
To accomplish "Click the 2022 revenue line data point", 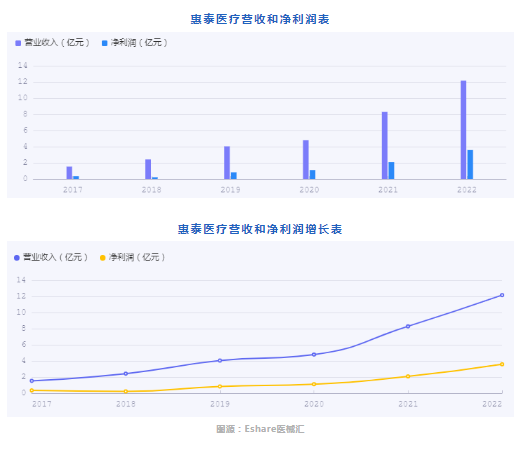I will coord(502,295).
